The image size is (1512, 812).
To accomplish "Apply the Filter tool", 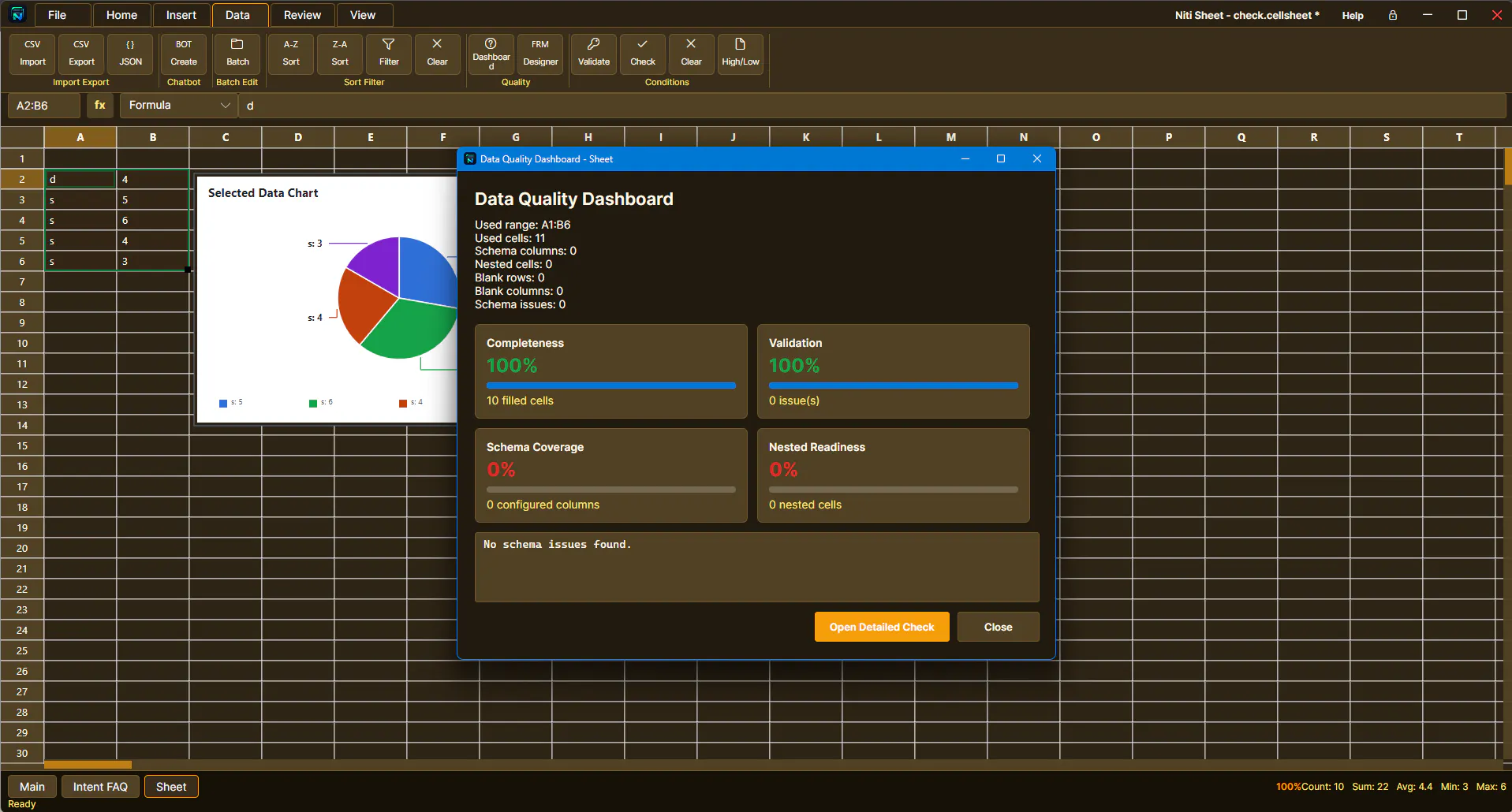I will coord(389,54).
